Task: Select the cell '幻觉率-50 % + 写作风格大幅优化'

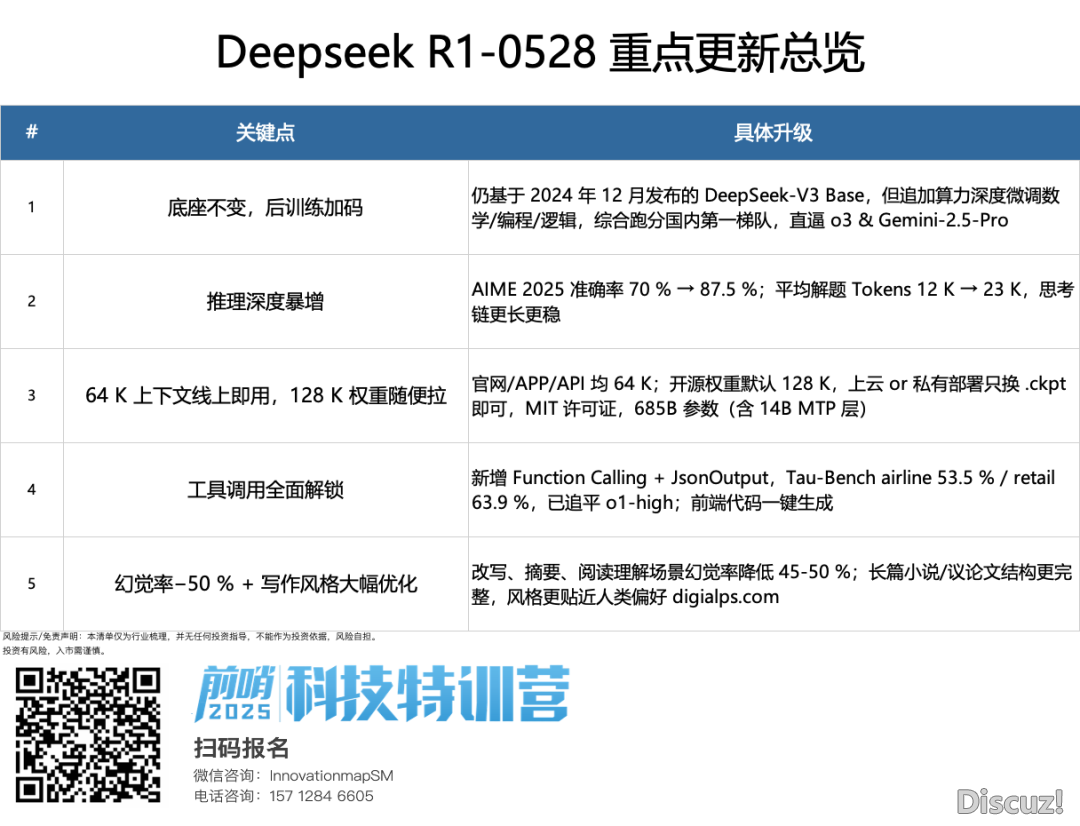Action: (265, 584)
